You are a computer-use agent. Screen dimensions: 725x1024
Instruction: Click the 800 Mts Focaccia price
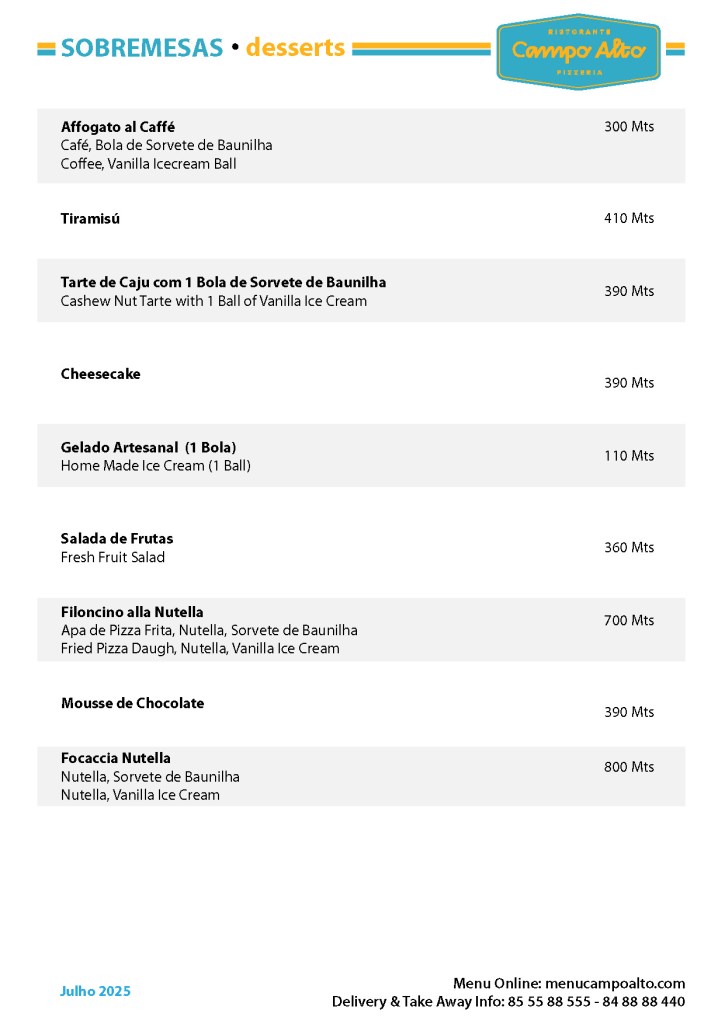(629, 767)
